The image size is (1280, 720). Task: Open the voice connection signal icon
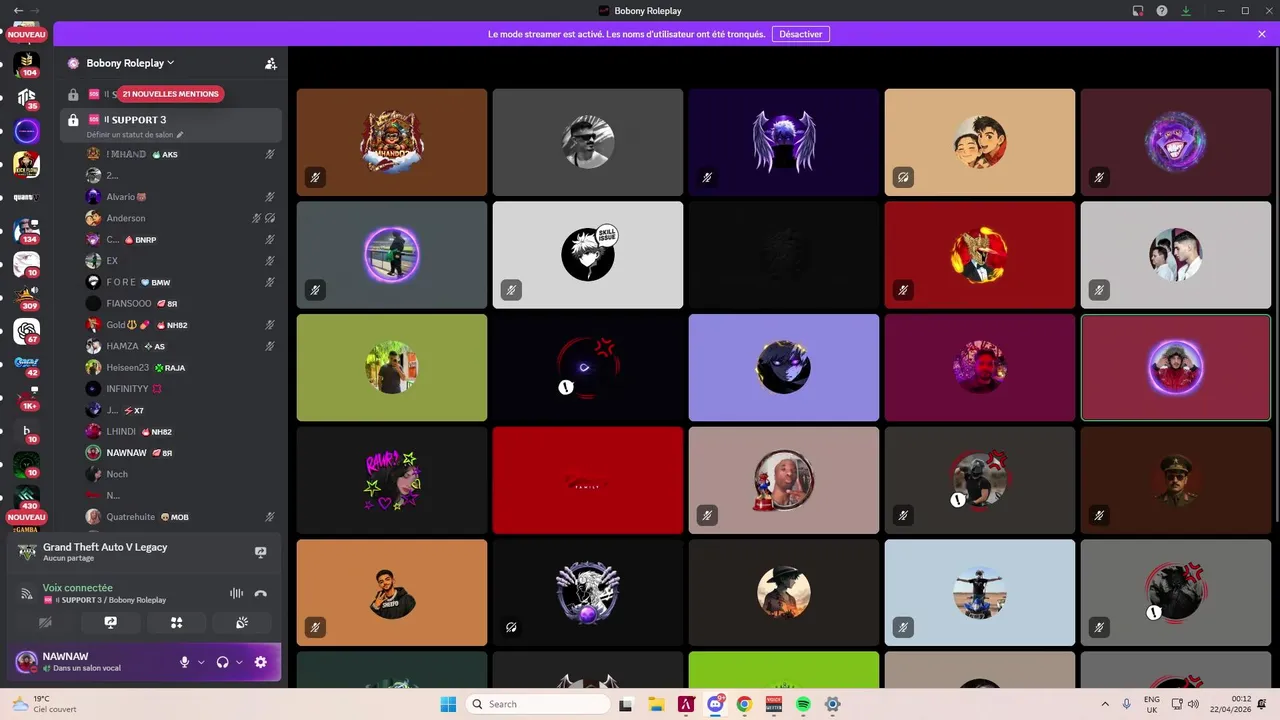pos(27,593)
